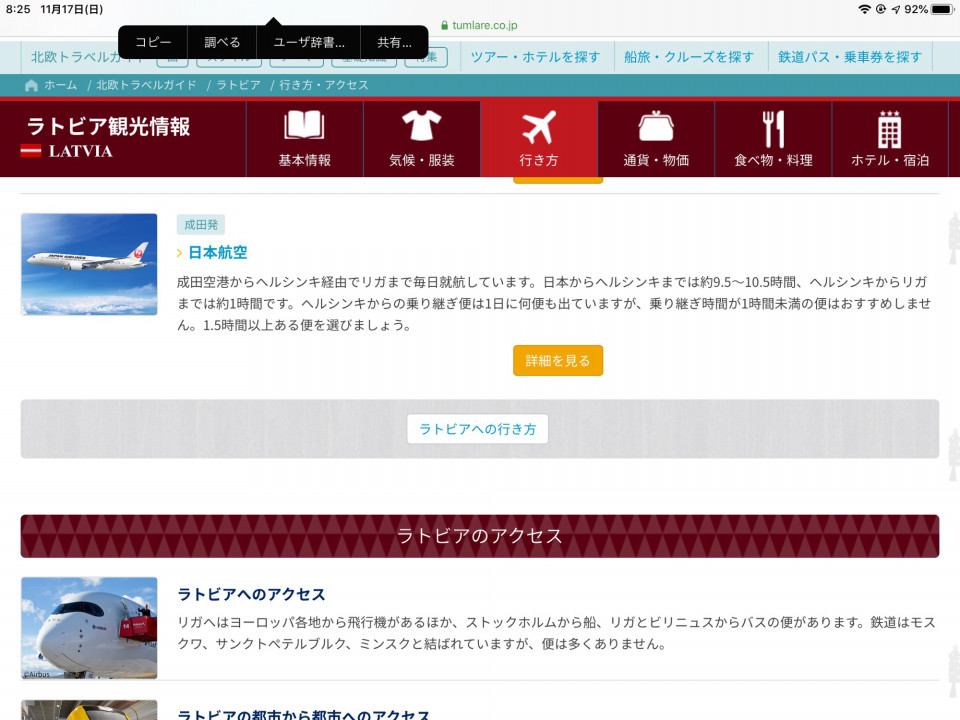
Task: Open the ホテル・宿泊 building icon
Action: pos(889,129)
